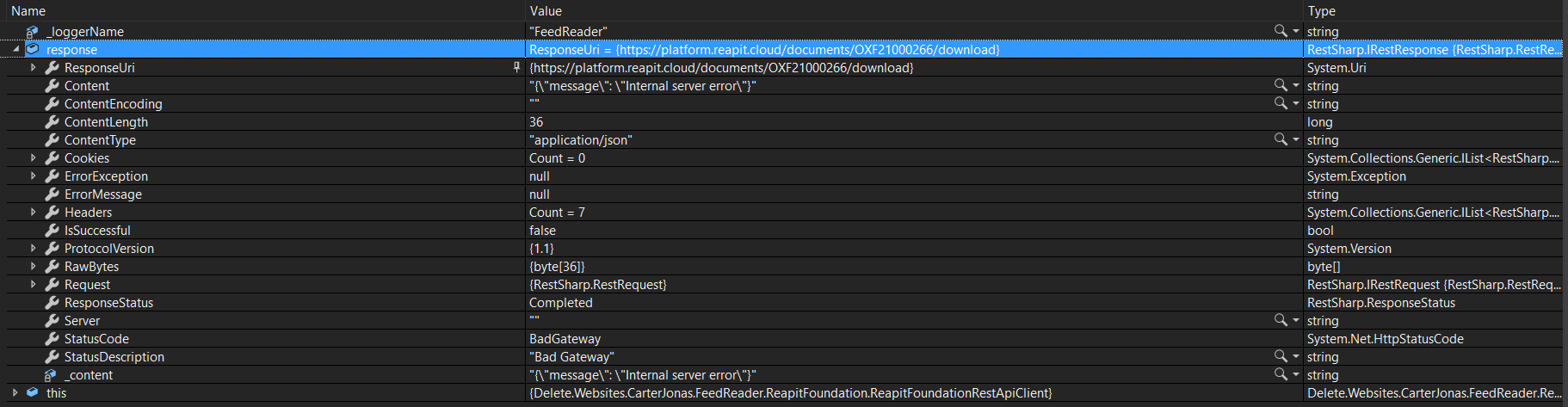This screenshot has width=1568, height=407.
Task: Click the wrench icon beside ResponseStatus
Action: (52, 302)
